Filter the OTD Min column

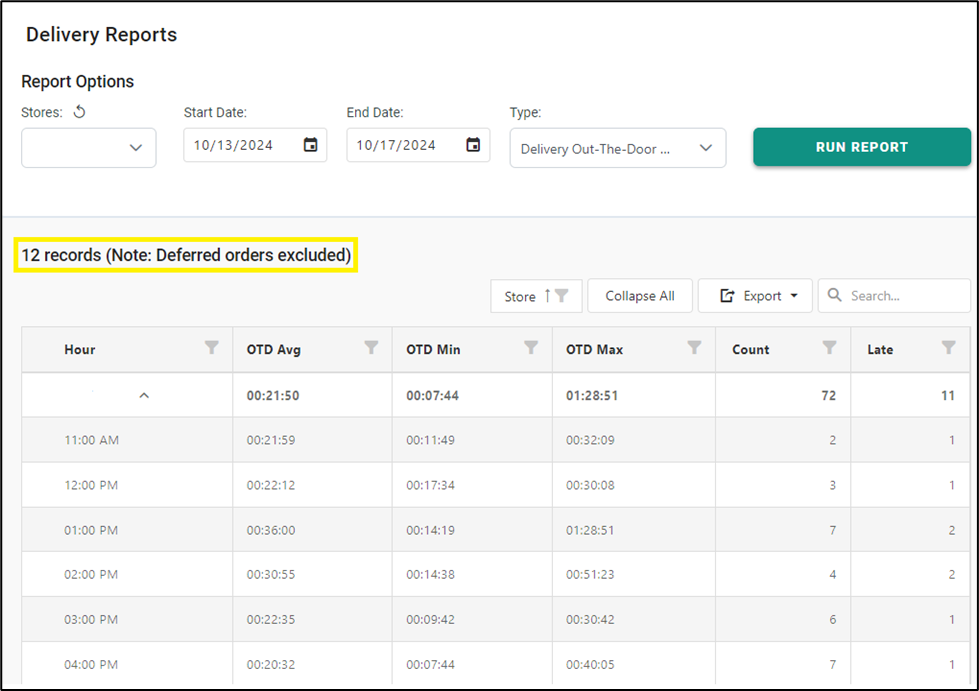coord(531,348)
